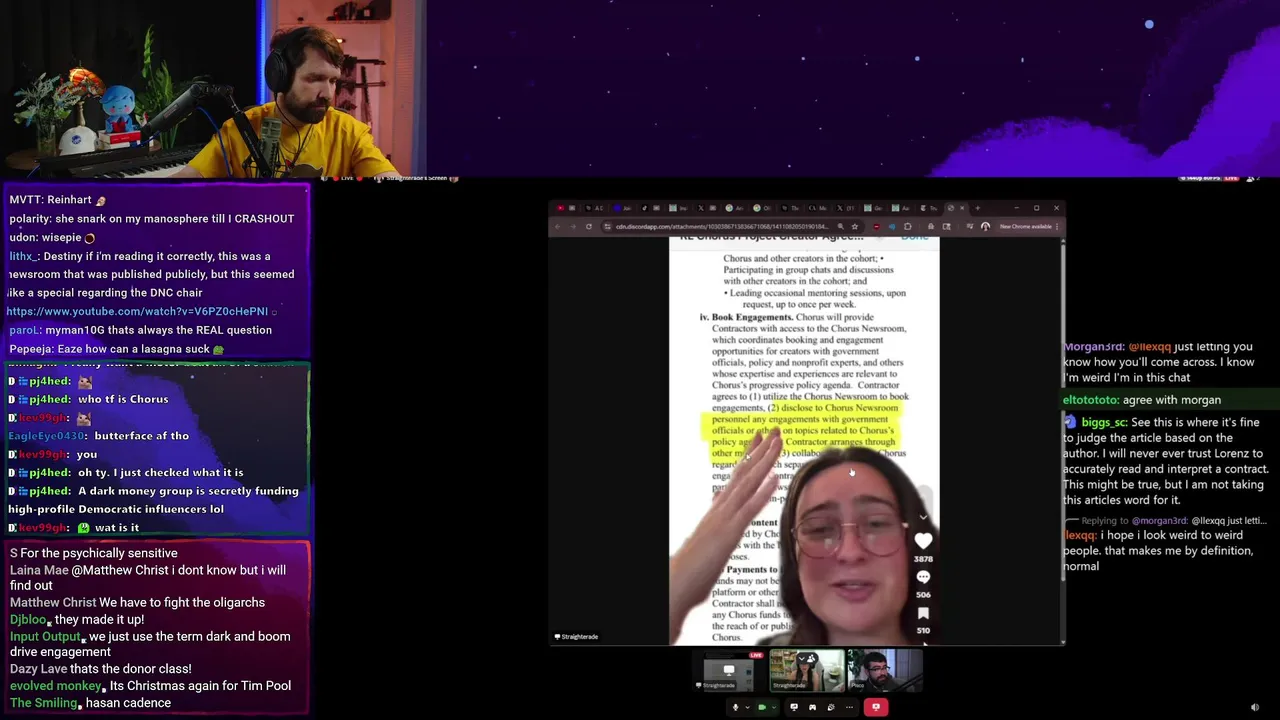Collapse the participants chevron on camera tile

click(x=801, y=659)
